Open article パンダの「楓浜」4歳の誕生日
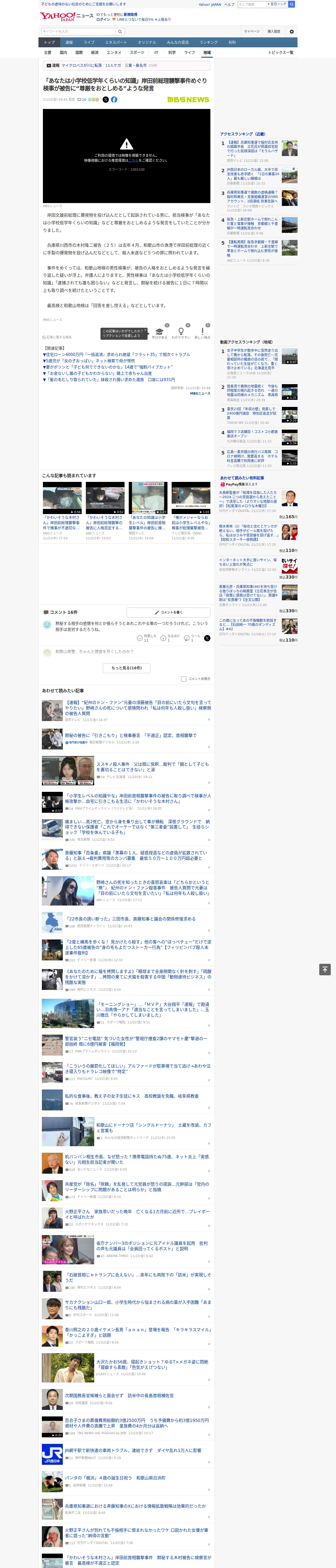The height and width of the screenshot is (1568, 336). point(115,1477)
